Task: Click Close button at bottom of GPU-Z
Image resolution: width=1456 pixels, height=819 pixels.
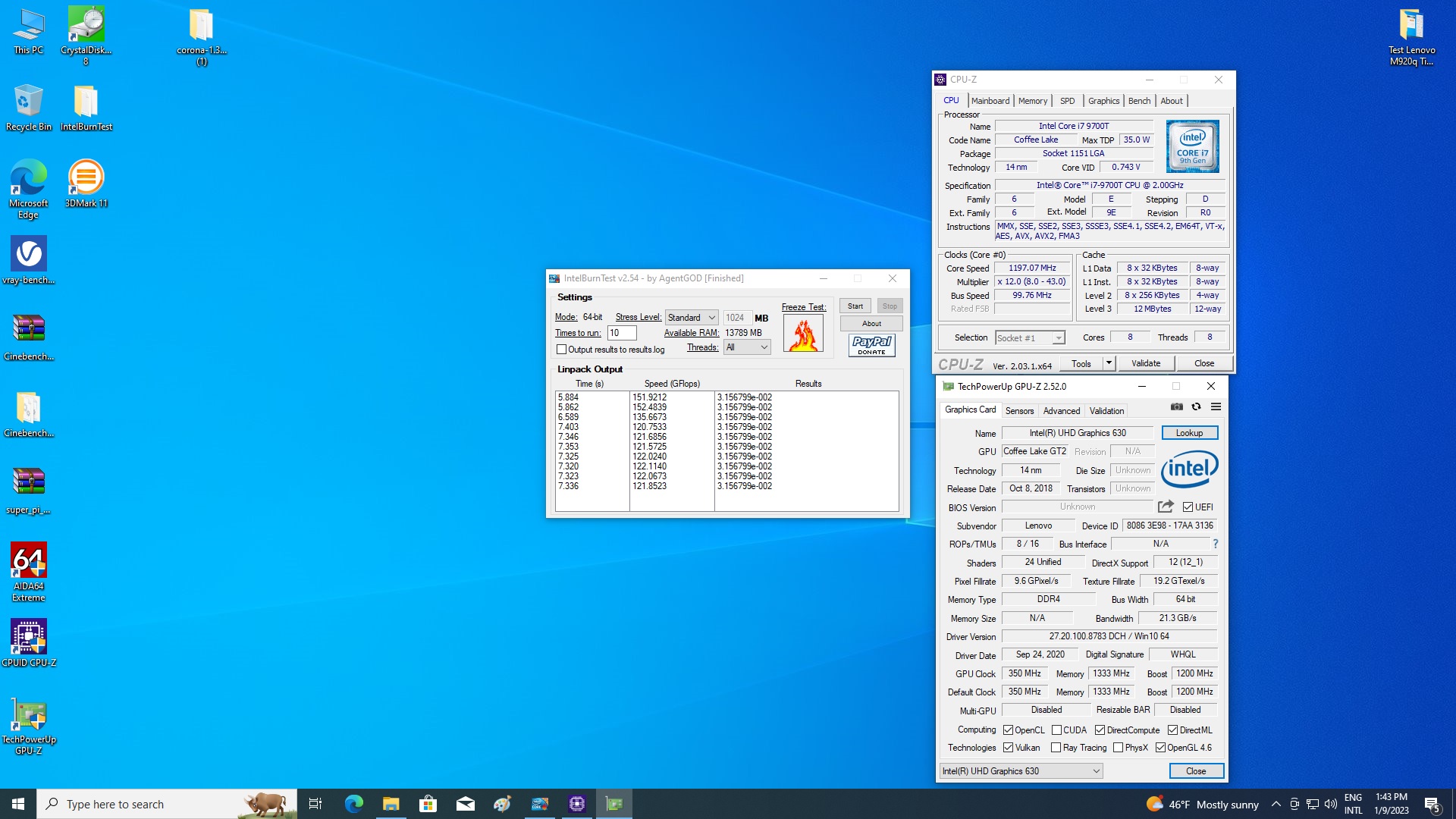Action: 1196,771
